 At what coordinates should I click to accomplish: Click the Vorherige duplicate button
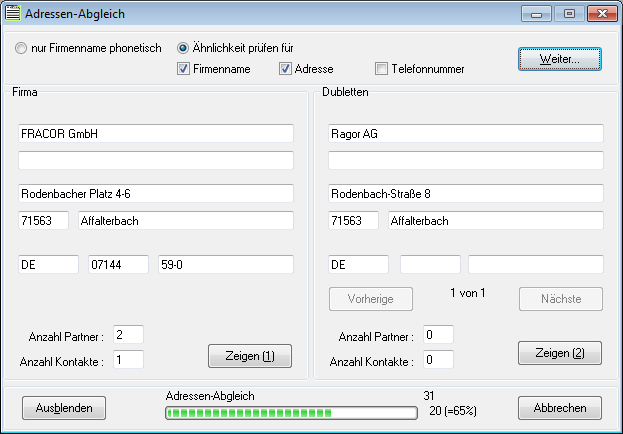370,299
